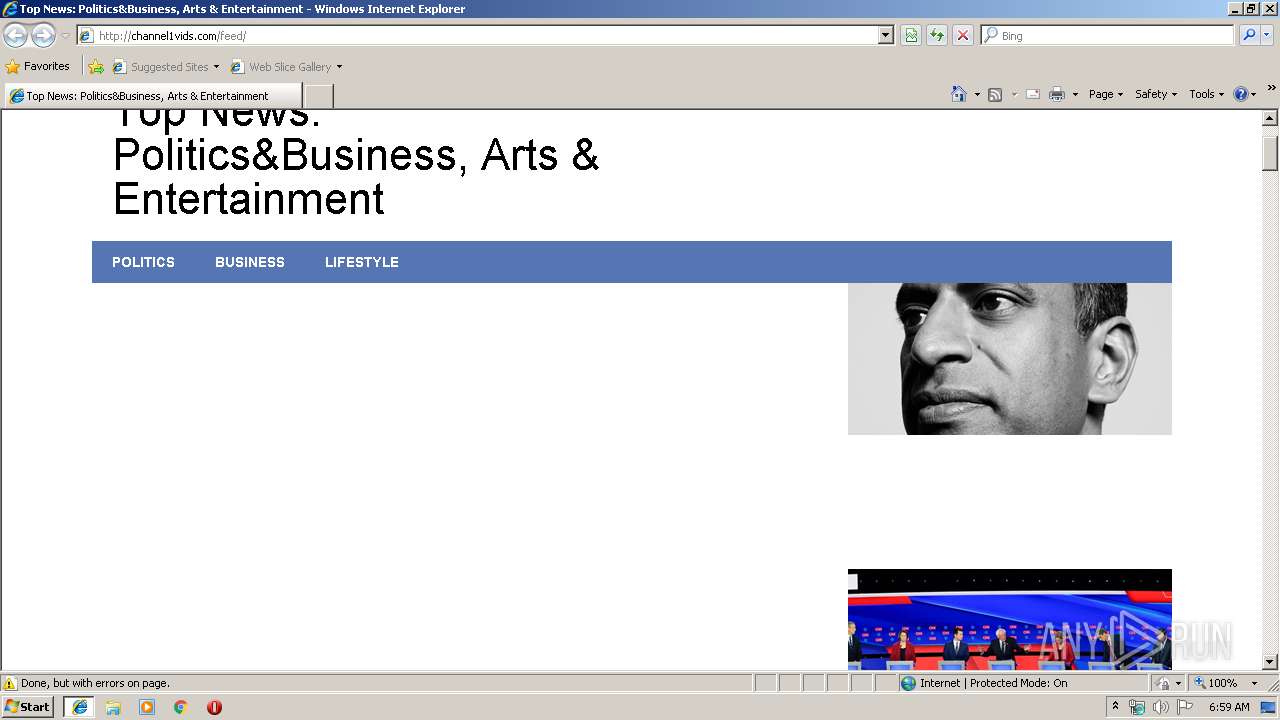Click the red Opera-style taskbar icon
The width and height of the screenshot is (1280, 720).
(x=214, y=707)
